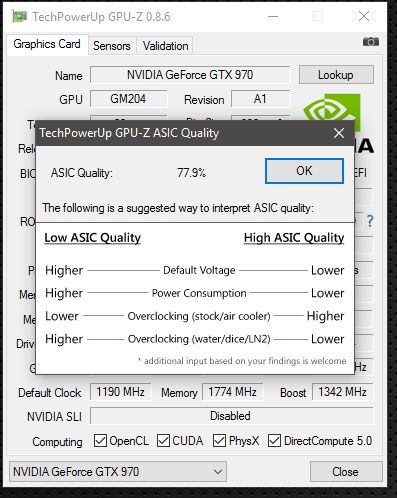
Task: Click the Name field showing GTX 970
Action: click(190, 75)
